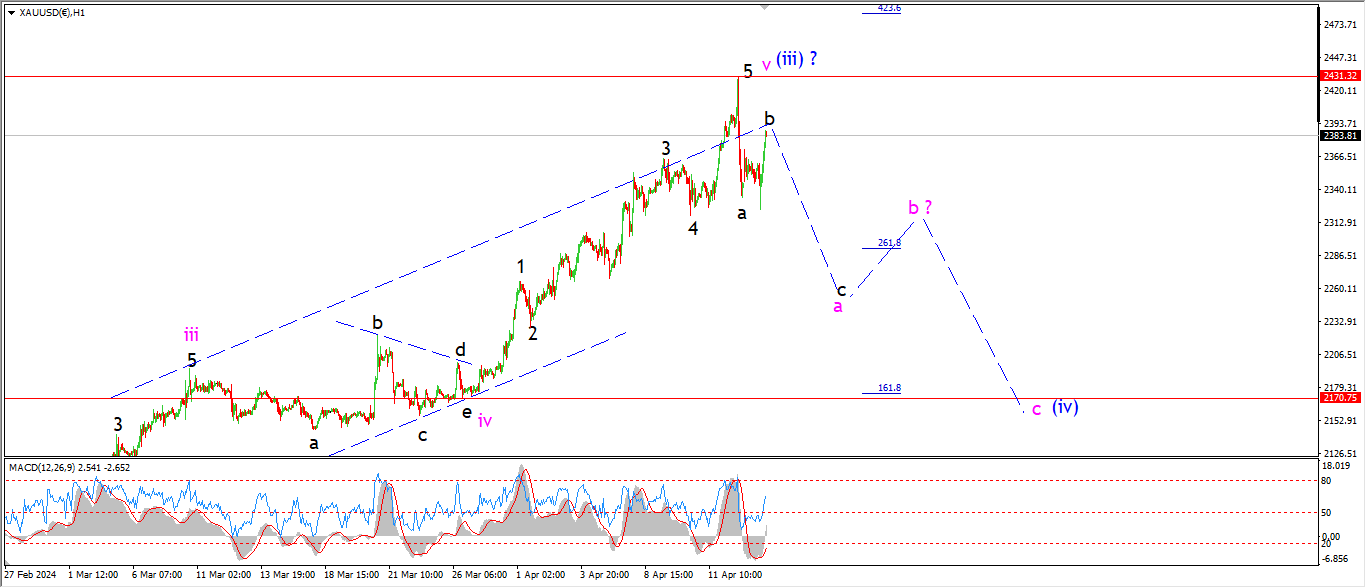
Task: Select the magenta iii wave label
Action: [191, 335]
